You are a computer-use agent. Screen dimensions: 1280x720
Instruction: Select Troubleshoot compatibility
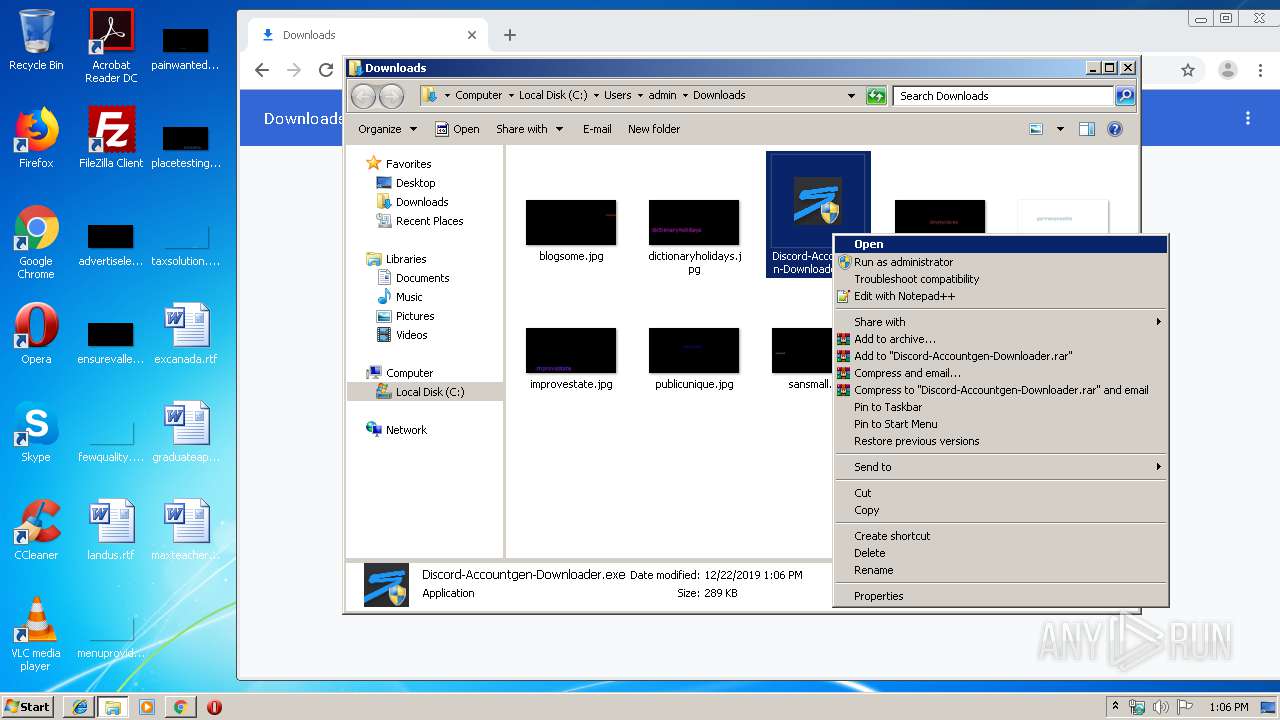pos(1000,279)
